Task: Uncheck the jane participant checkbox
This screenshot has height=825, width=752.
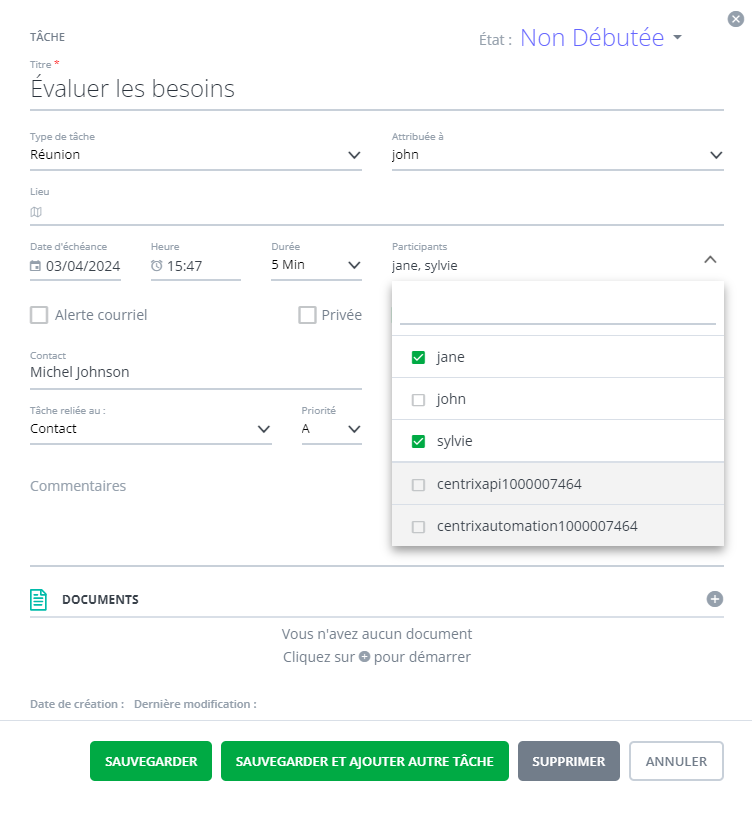Action: 418,356
